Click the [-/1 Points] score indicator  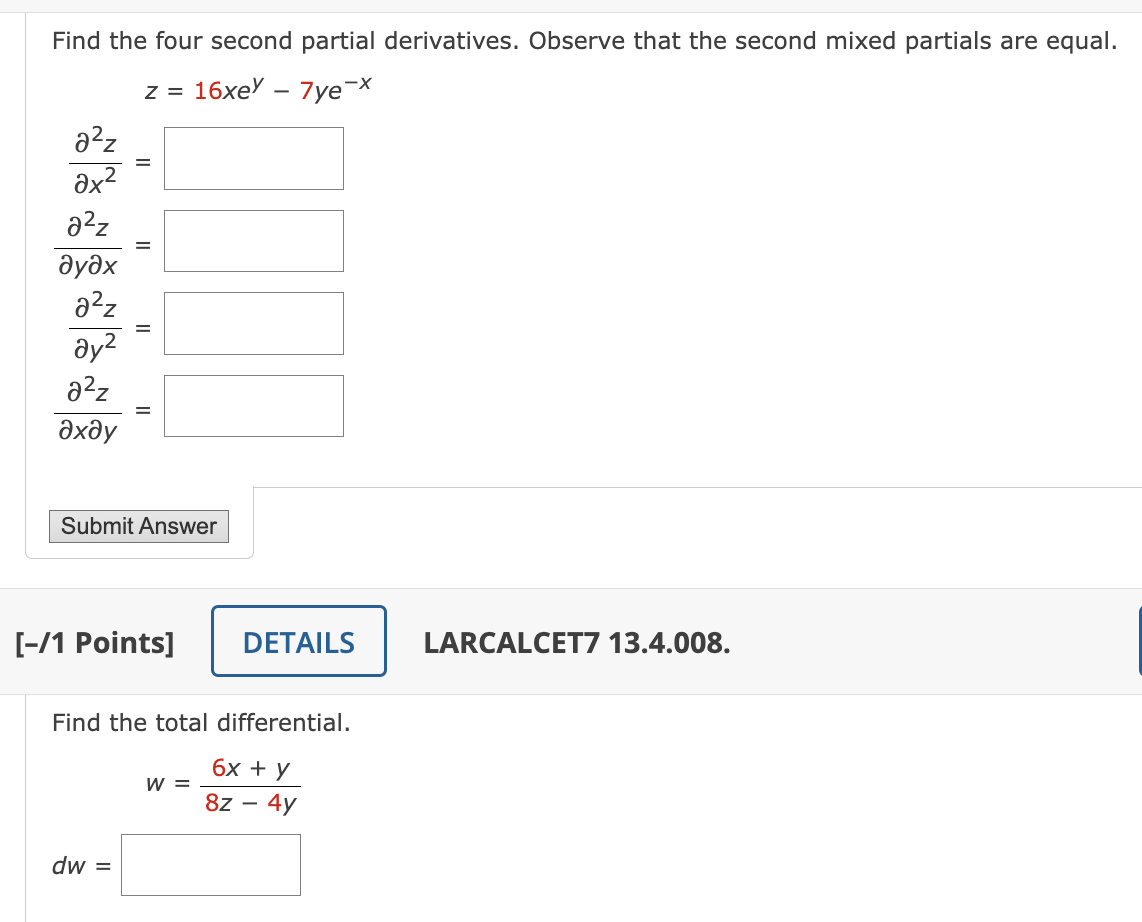(x=95, y=643)
